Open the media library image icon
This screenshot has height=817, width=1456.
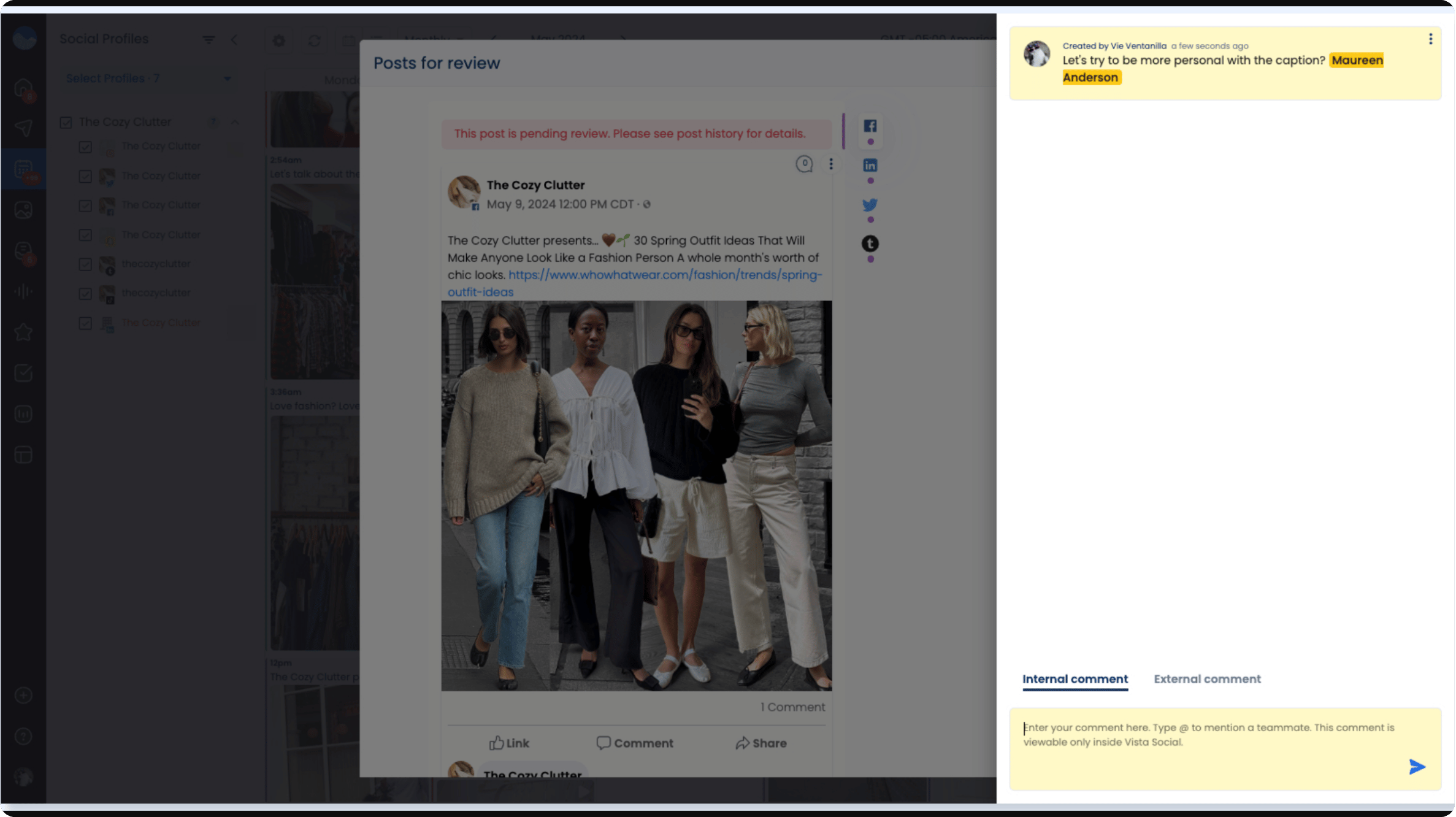coord(23,209)
